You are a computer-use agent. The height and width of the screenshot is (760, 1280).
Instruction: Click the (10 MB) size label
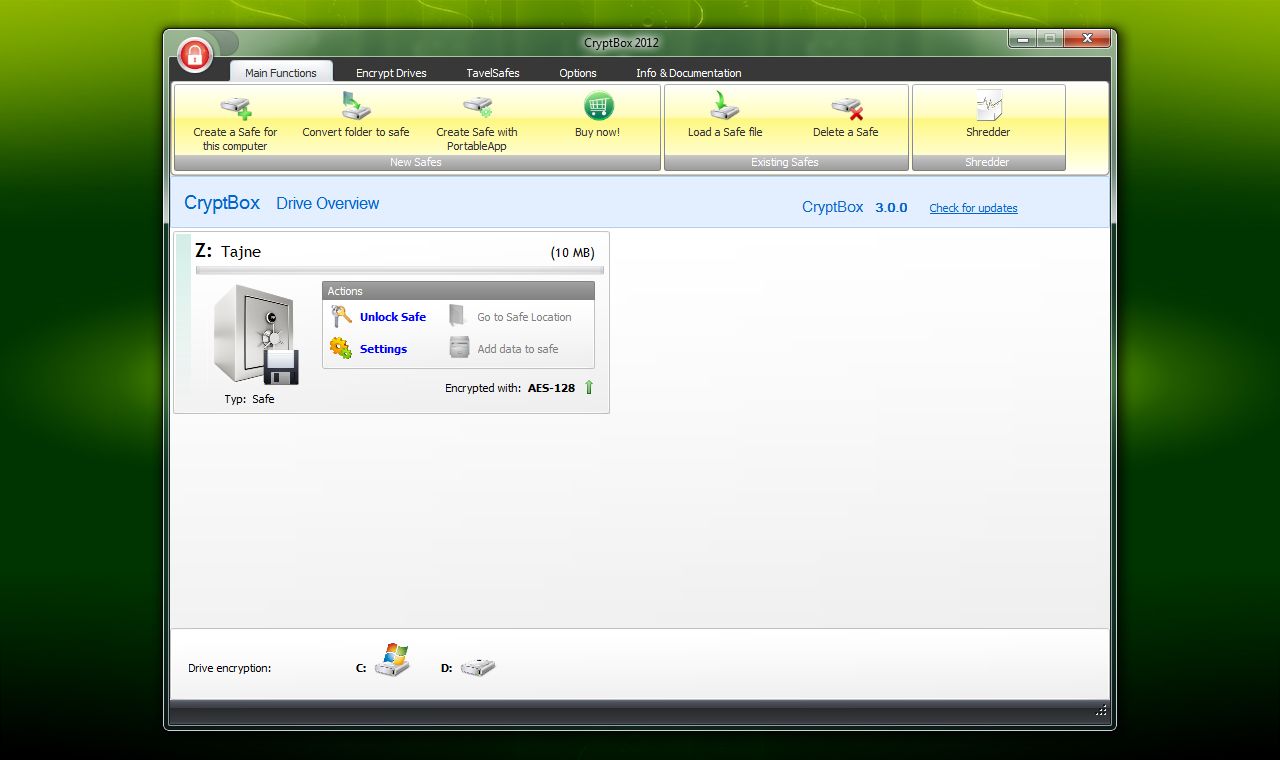pyautogui.click(x=573, y=253)
